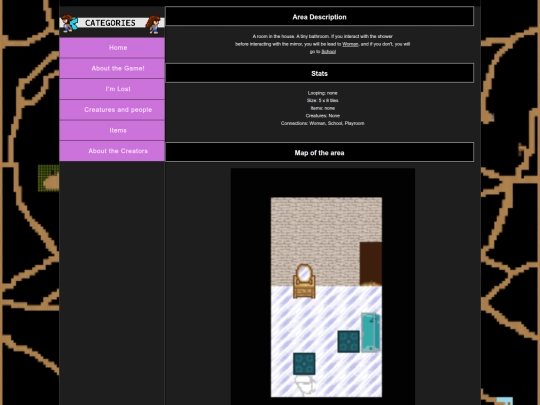Click the Connections: Woman, School, Playroom line
The height and width of the screenshot is (405, 540).
coord(322,123)
